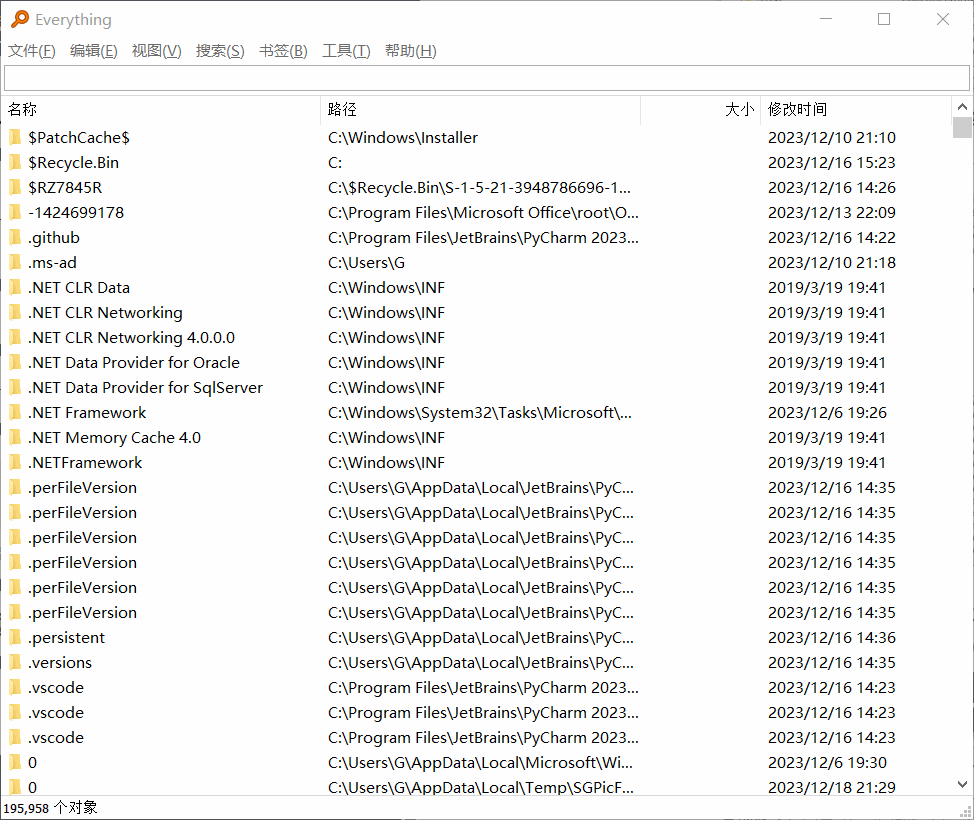Open the 搜索(S) menu
This screenshot has height=820, width=974.
[220, 51]
